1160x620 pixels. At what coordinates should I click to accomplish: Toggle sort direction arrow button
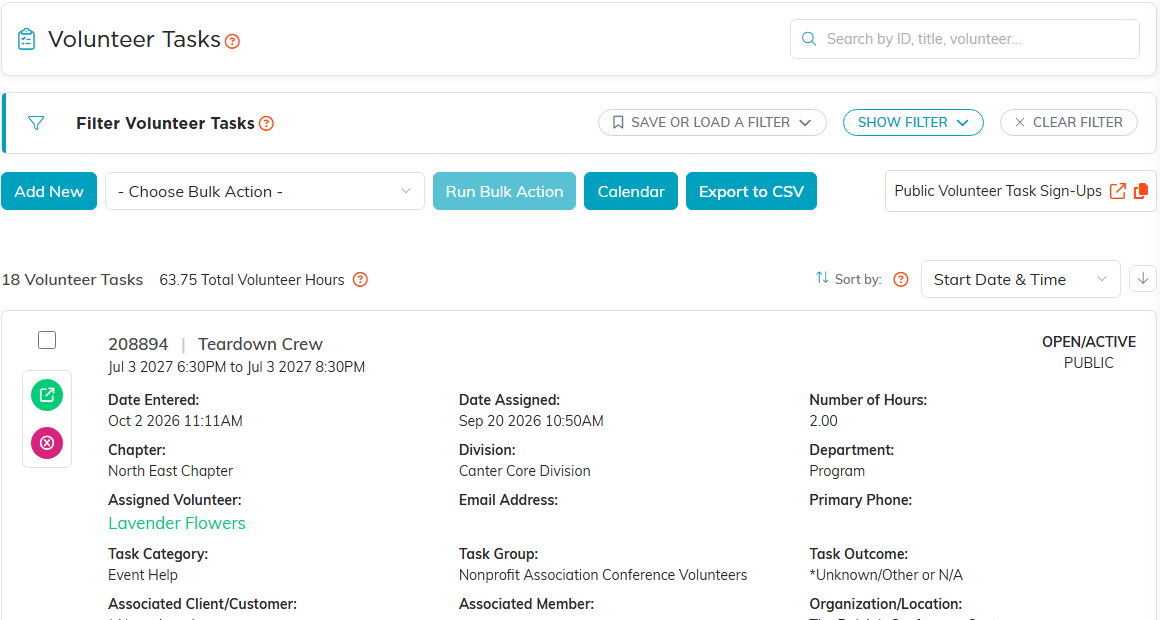tap(1143, 279)
